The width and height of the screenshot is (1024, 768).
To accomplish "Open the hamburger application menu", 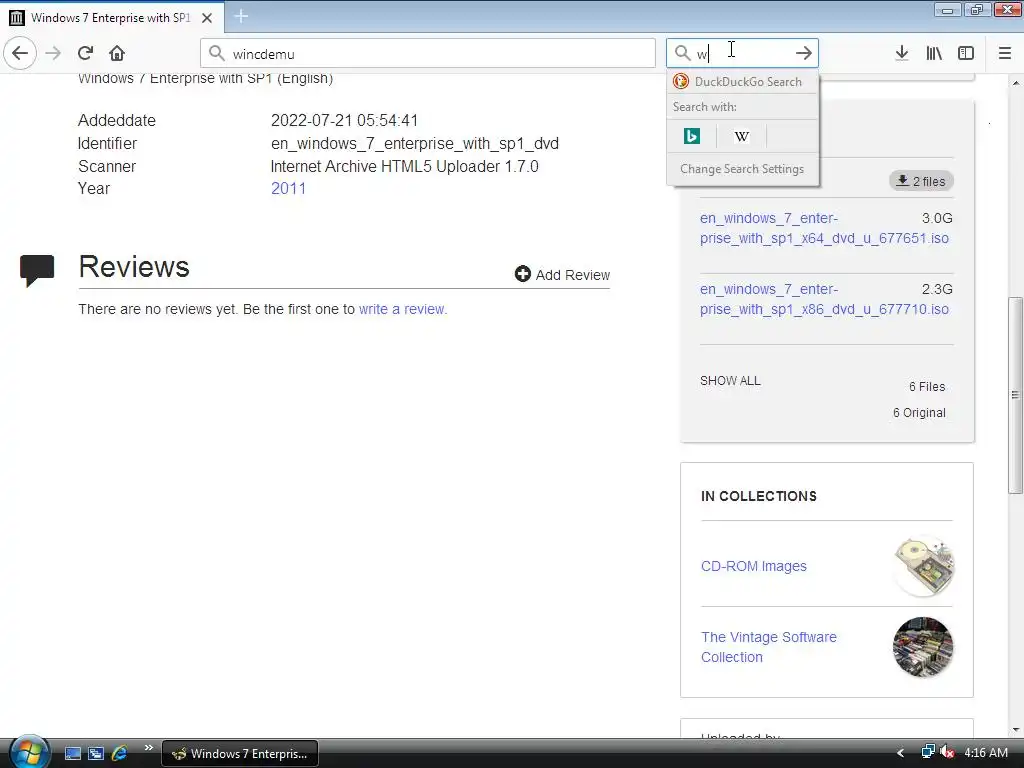I will pyautogui.click(x=1005, y=53).
